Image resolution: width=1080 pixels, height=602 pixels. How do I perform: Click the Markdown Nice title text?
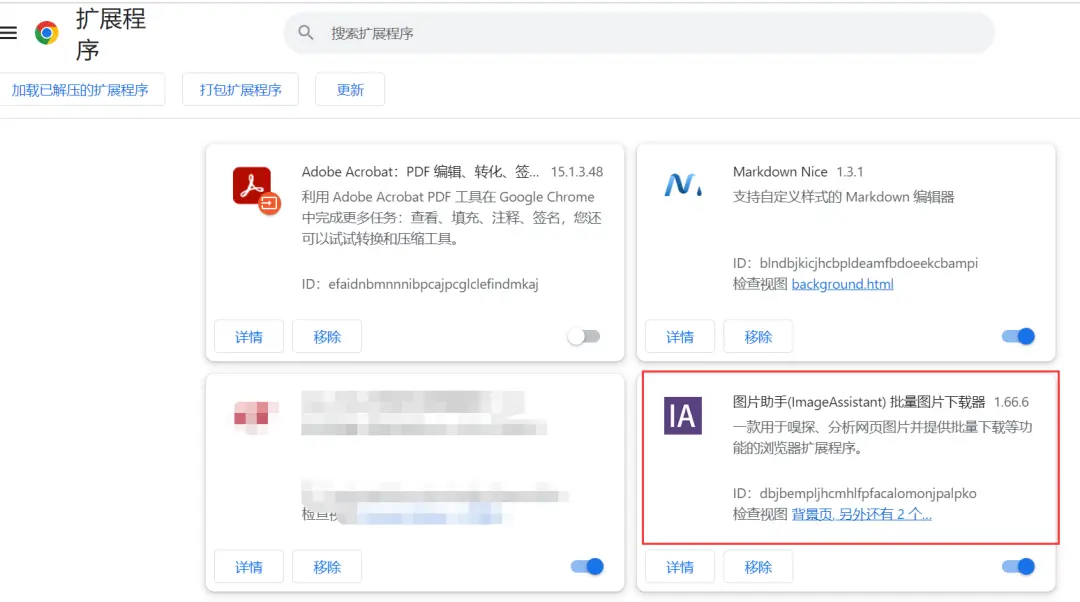780,172
